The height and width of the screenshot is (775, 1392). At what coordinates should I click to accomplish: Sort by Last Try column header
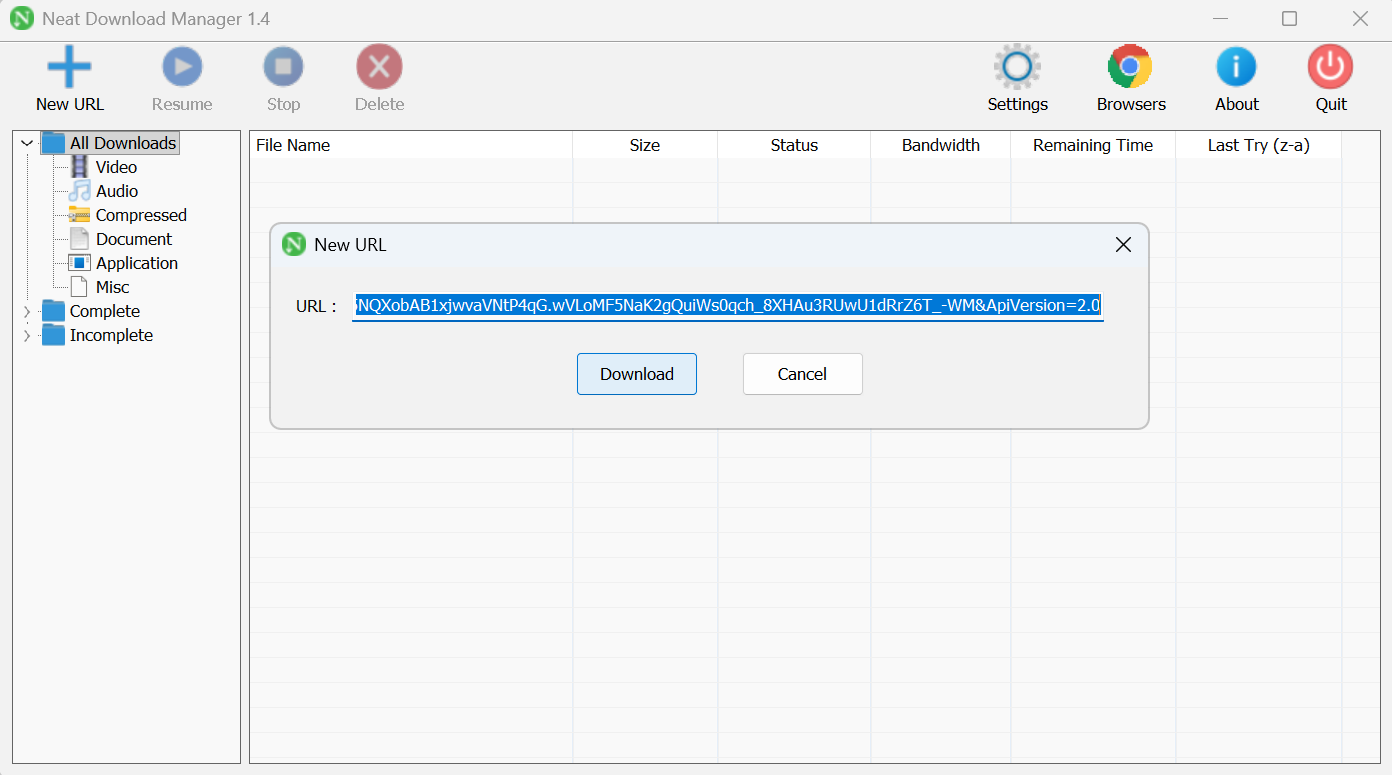(1258, 145)
